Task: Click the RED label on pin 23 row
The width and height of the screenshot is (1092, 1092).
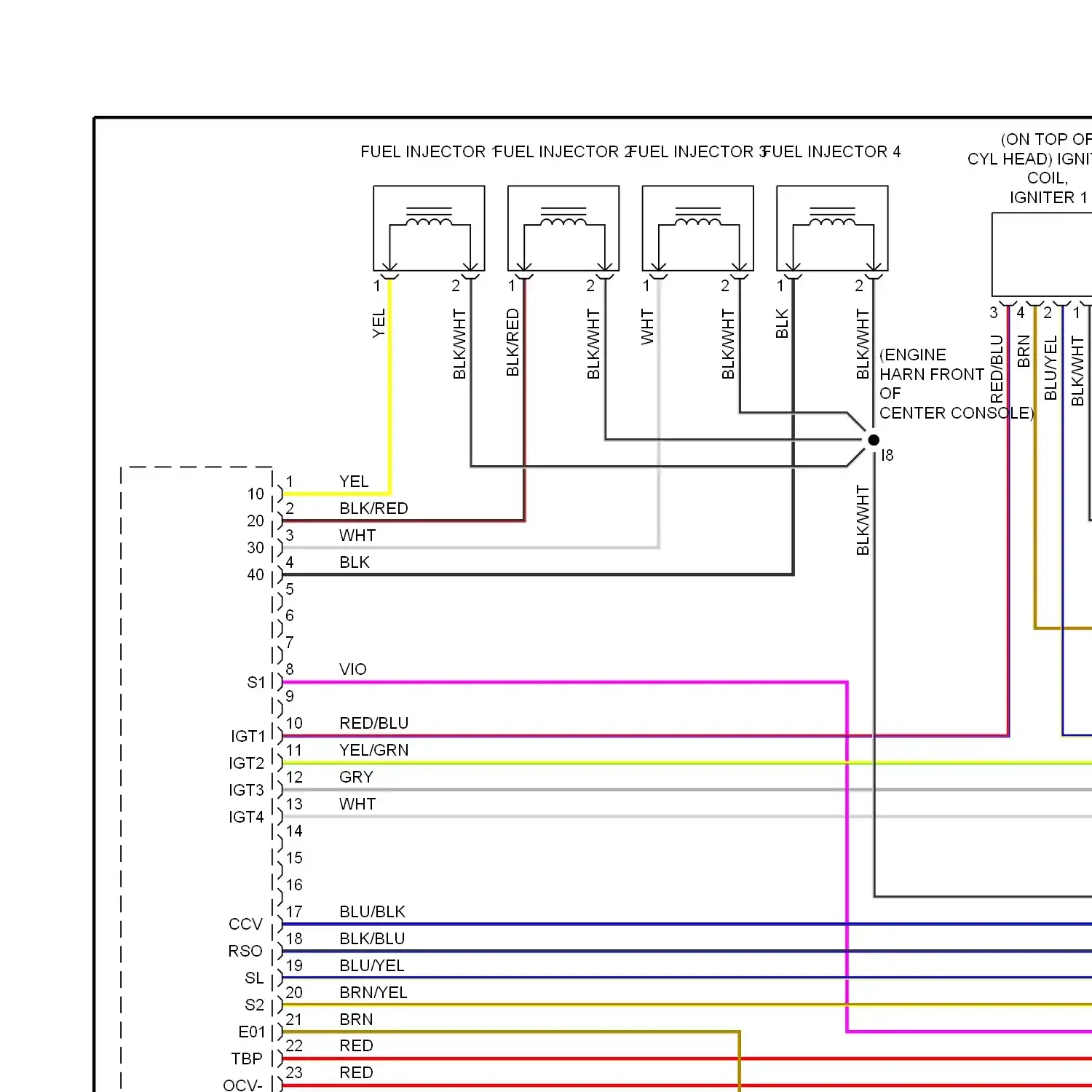Action: (x=356, y=1072)
